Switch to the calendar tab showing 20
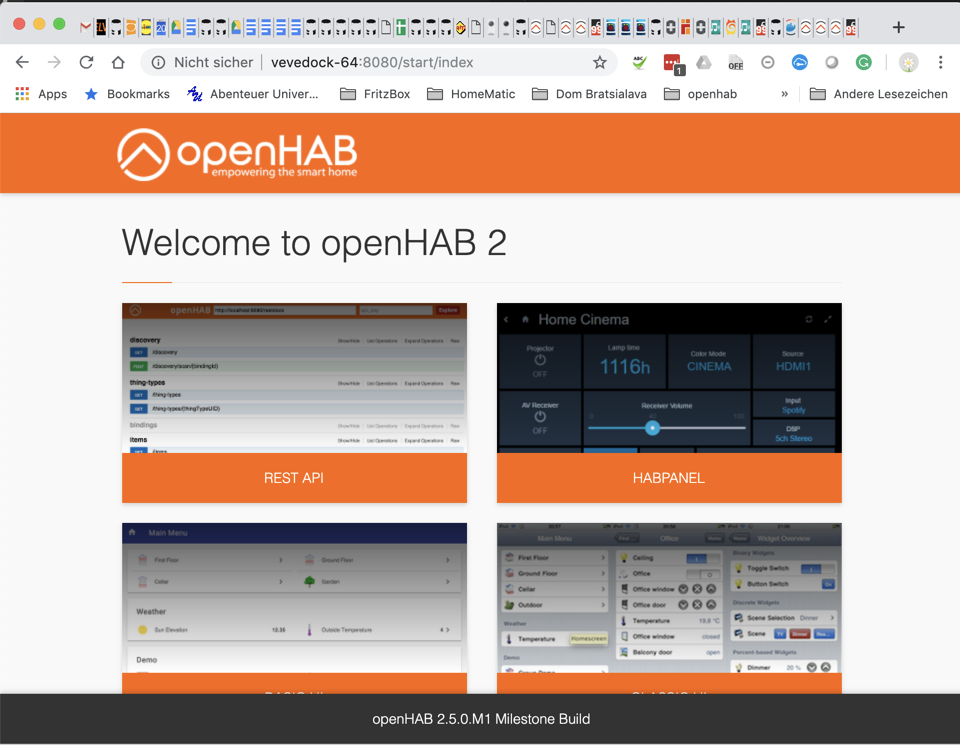 point(161,27)
